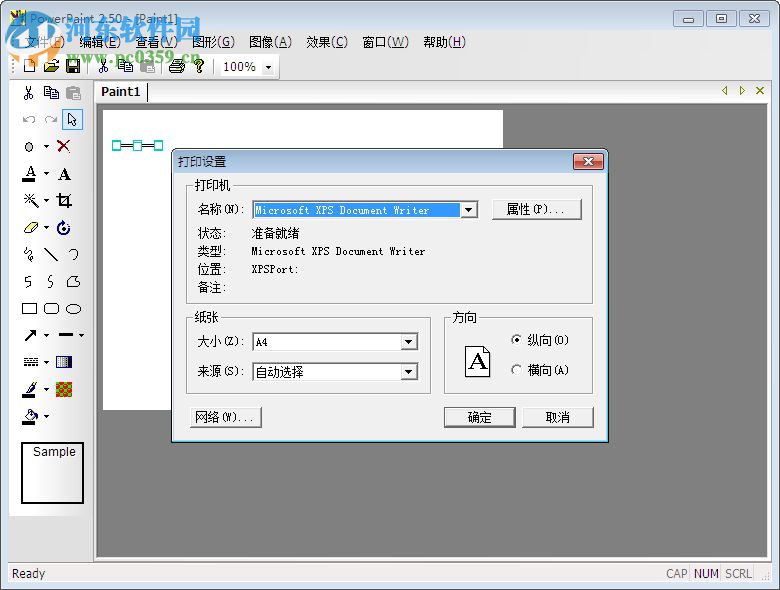Select the arc tool

pyautogui.click(x=74, y=255)
